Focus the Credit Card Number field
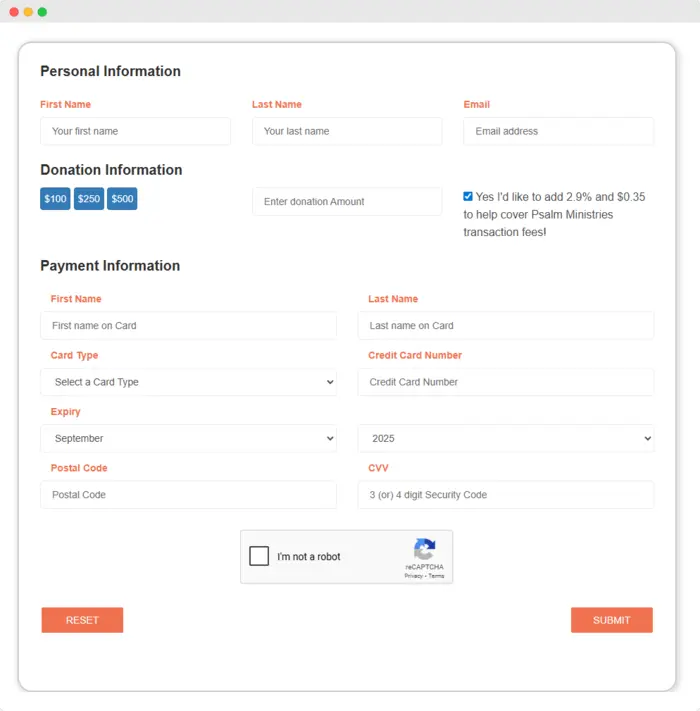This screenshot has height=711, width=700. tap(506, 382)
